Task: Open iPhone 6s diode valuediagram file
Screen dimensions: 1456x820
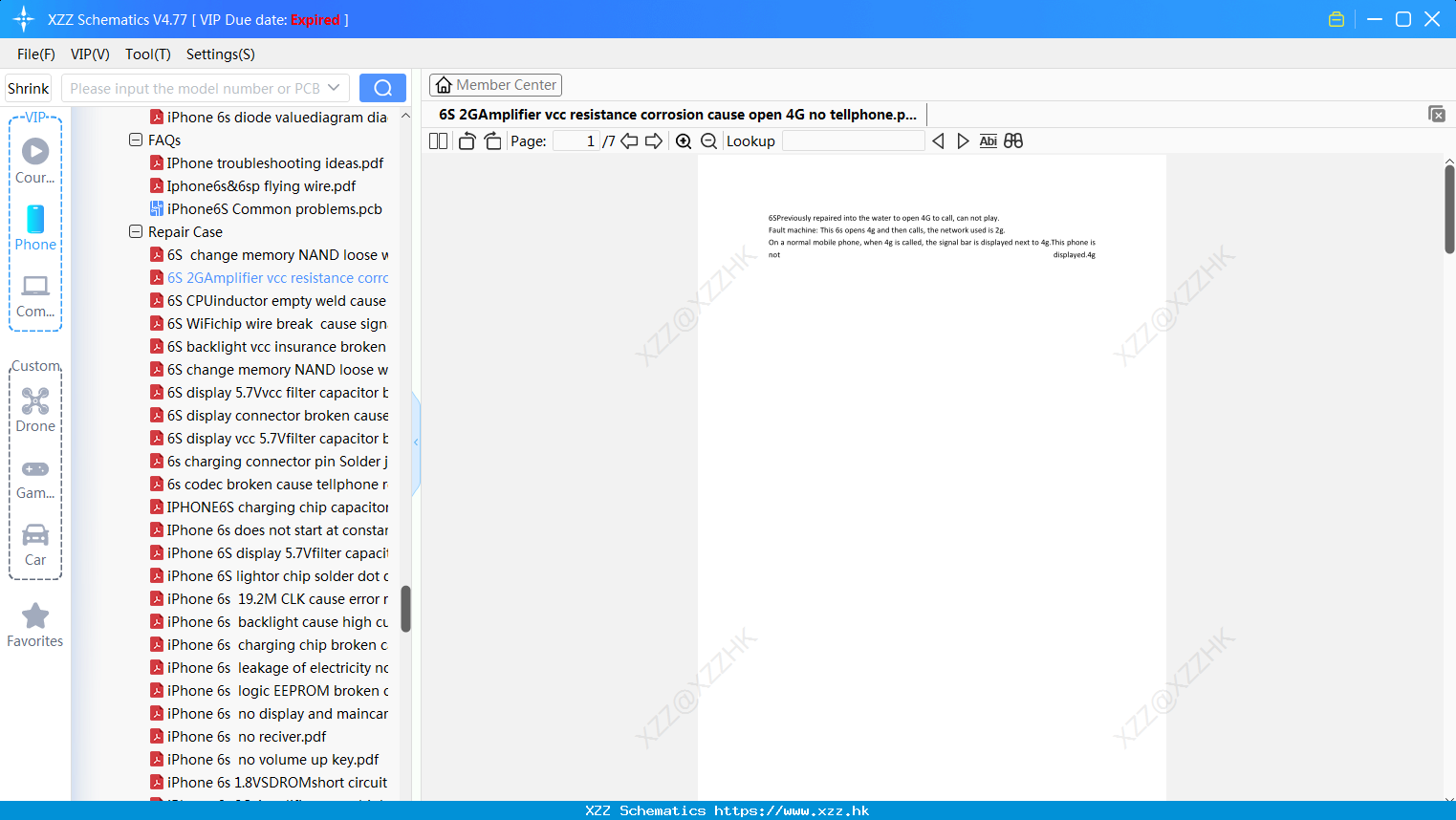Action: coord(269,118)
